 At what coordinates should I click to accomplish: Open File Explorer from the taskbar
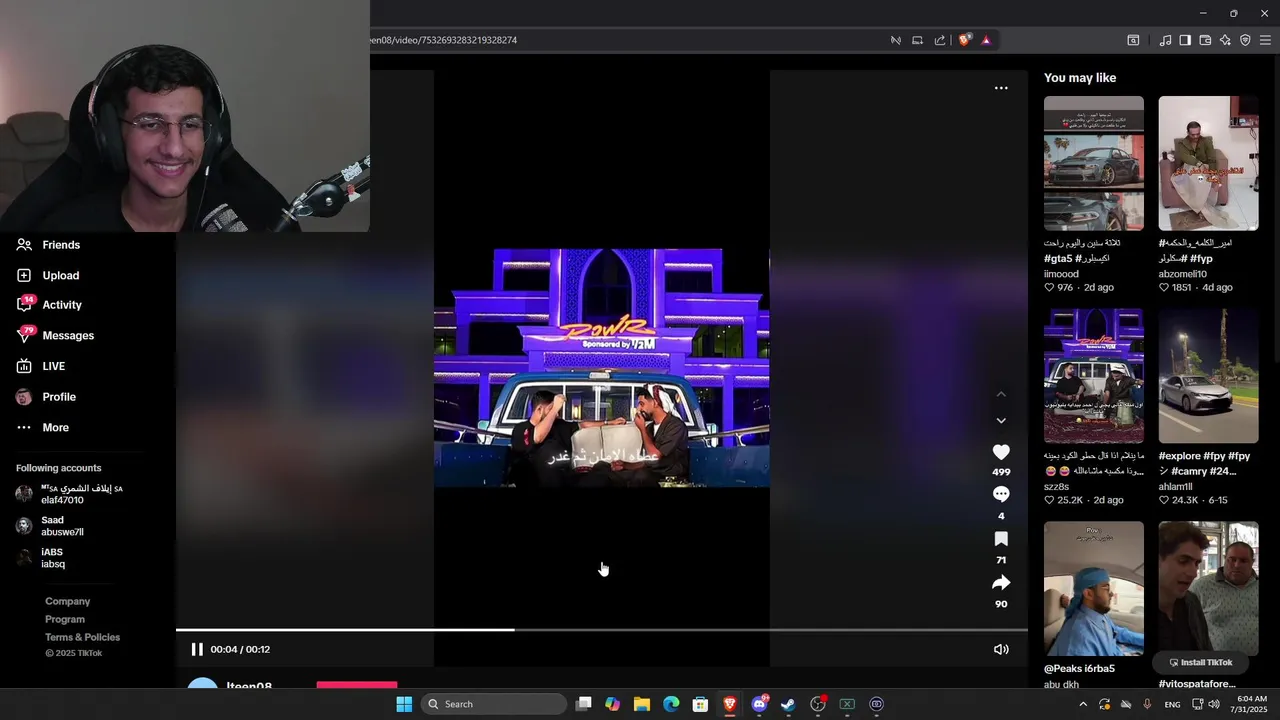(x=642, y=704)
